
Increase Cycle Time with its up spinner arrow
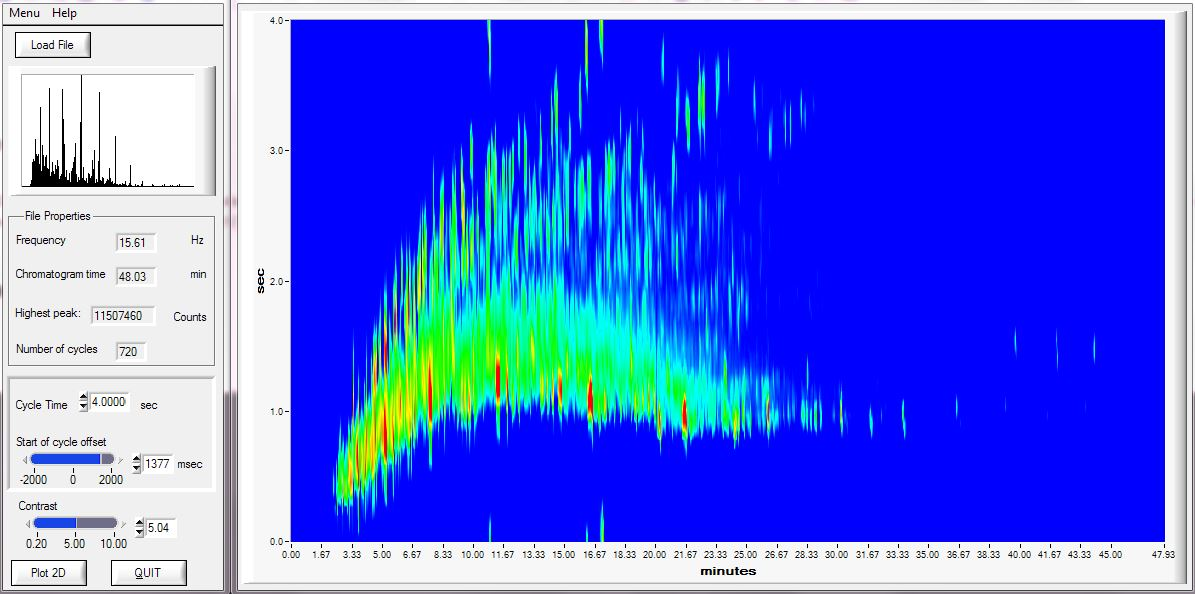coord(82,398)
